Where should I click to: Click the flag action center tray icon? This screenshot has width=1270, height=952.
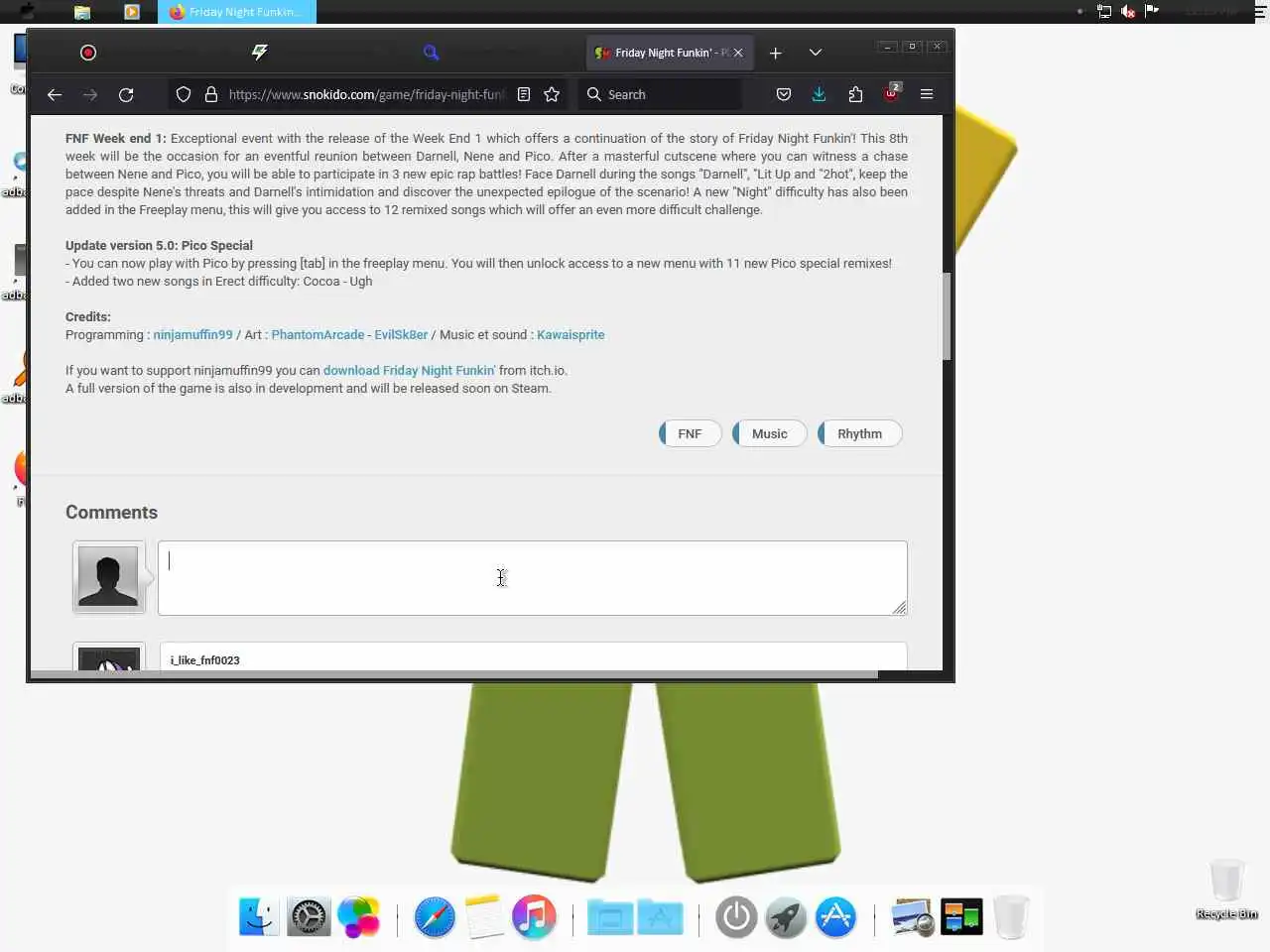pyautogui.click(x=1152, y=11)
